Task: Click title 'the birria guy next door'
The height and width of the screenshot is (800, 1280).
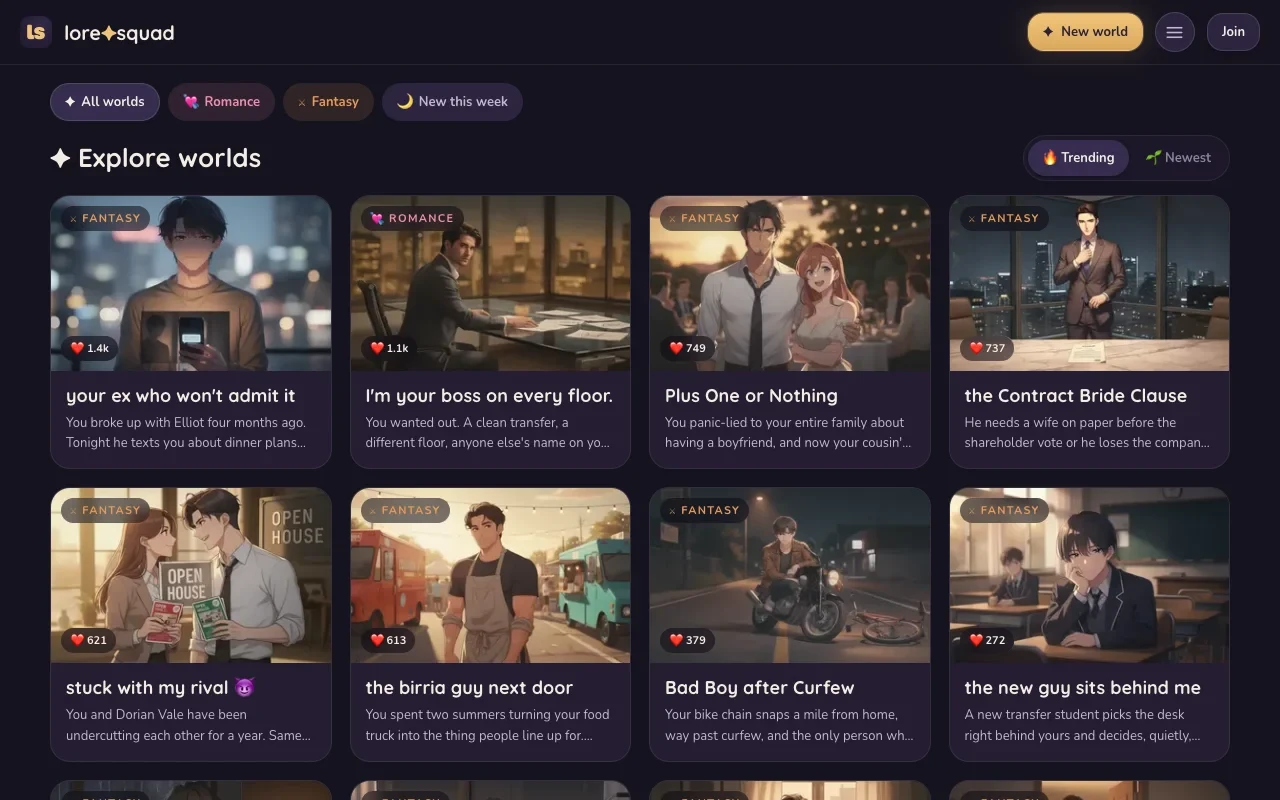Action: (469, 688)
